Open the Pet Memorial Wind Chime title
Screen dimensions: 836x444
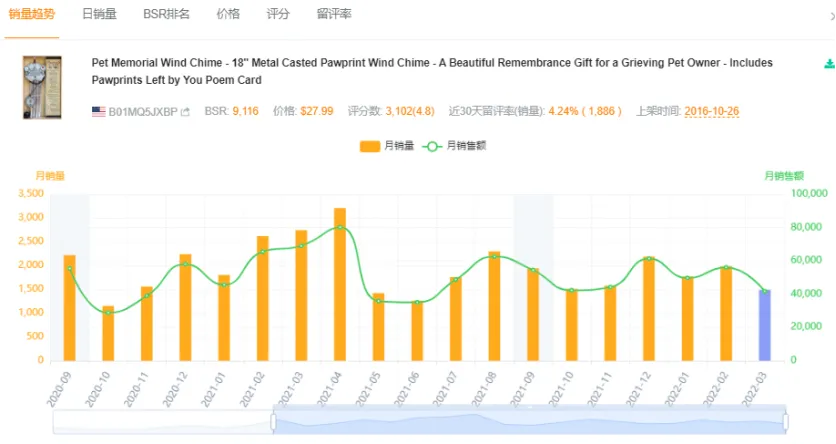point(432,71)
